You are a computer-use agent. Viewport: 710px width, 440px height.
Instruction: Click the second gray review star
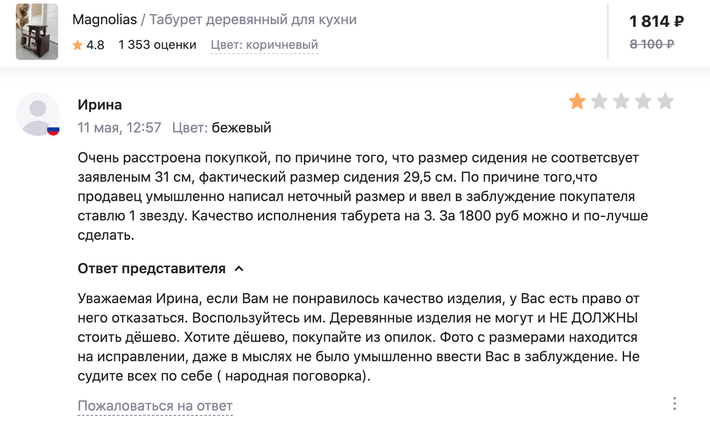tap(600, 101)
